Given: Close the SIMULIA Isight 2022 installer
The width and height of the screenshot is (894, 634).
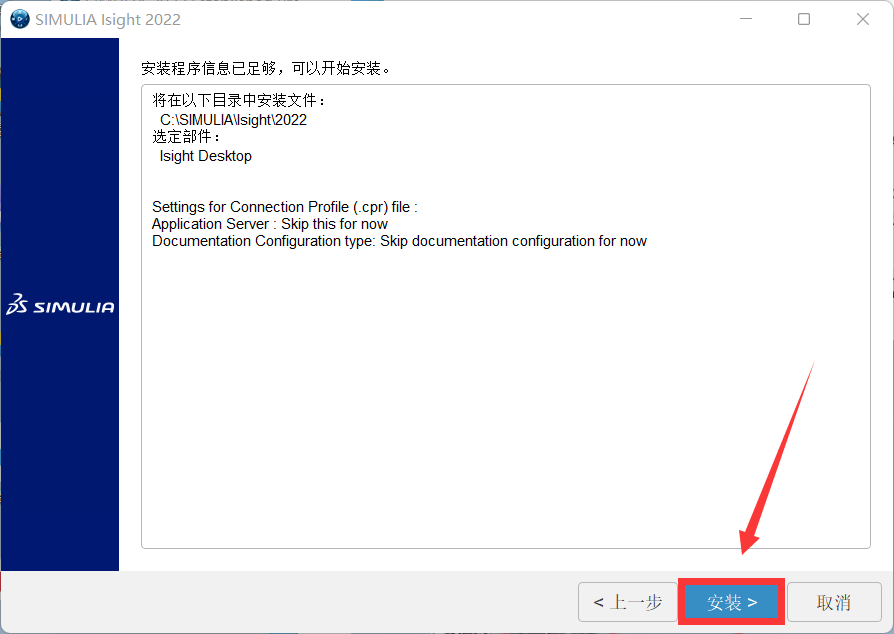Looking at the screenshot, I should pos(863,19).
